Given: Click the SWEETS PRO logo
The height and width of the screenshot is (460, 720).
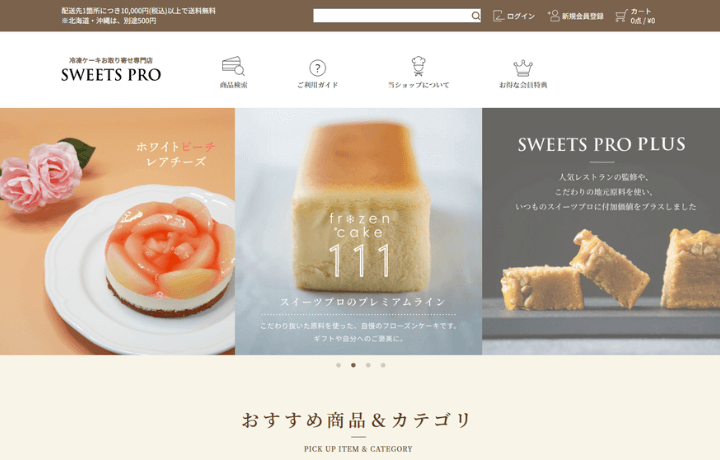Looking at the screenshot, I should tap(111, 71).
